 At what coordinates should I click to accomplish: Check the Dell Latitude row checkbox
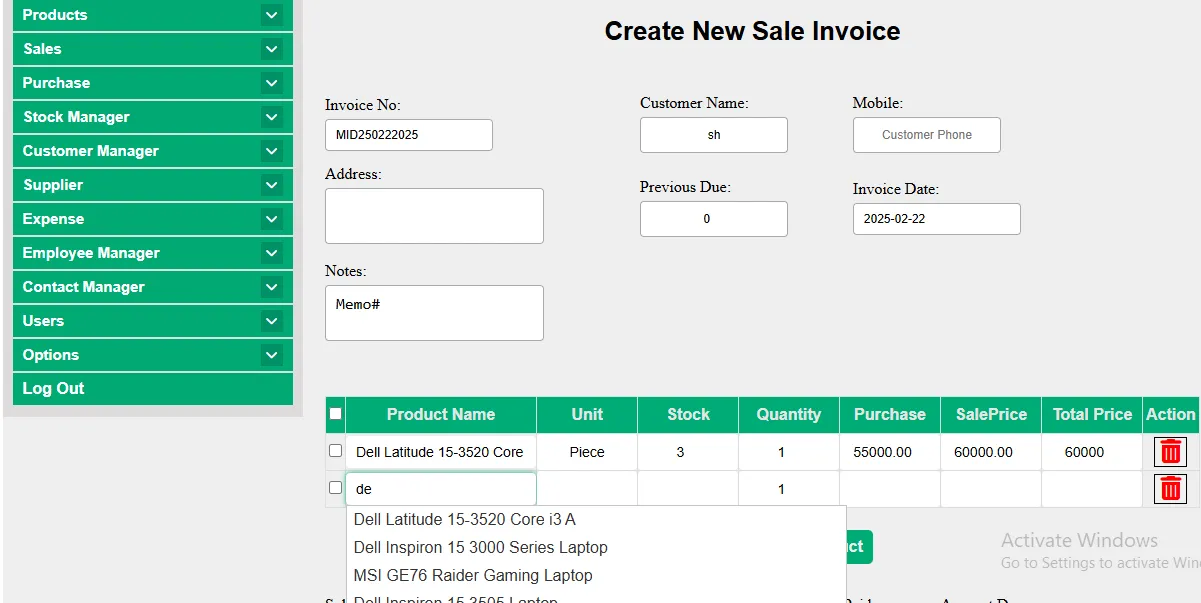pos(336,451)
